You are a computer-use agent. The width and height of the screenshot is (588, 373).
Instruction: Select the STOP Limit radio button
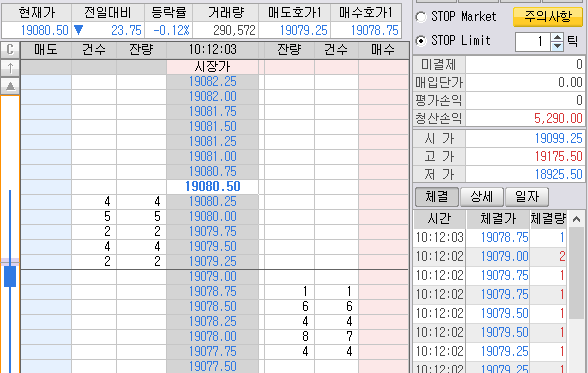pyautogui.click(x=421, y=41)
